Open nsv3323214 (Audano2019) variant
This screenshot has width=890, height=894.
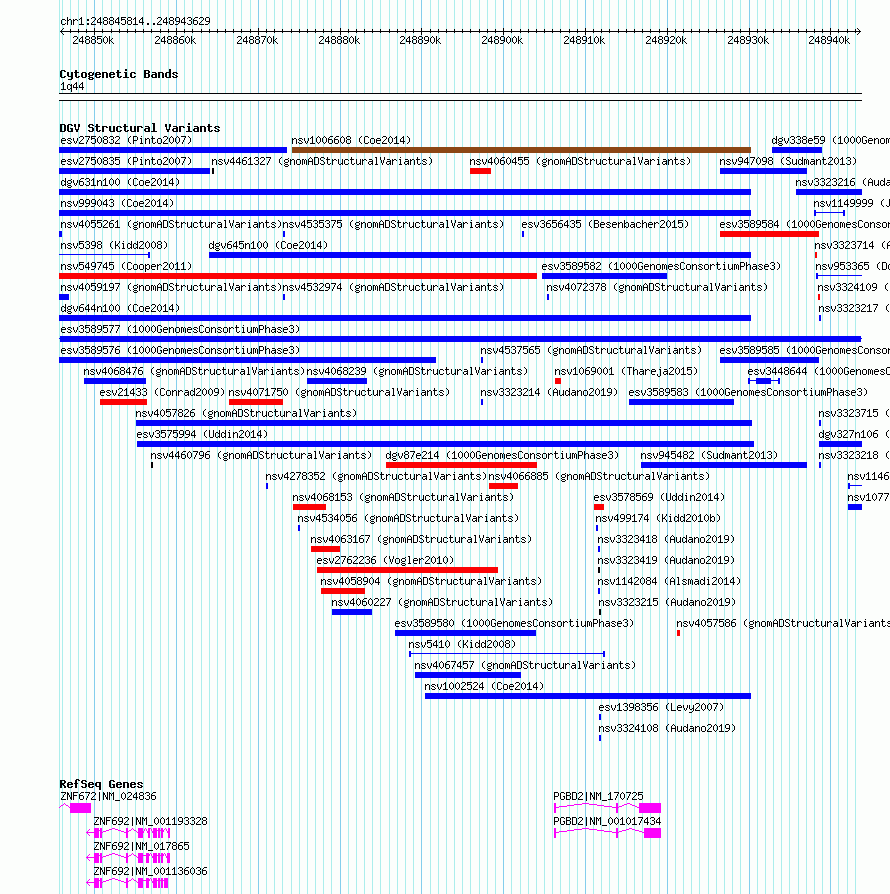point(549,392)
